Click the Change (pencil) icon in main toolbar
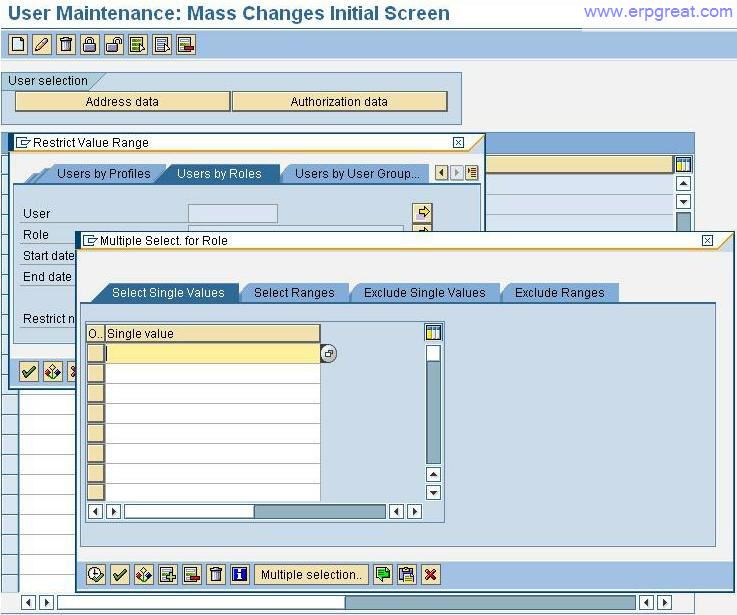737x615 pixels. (x=42, y=45)
